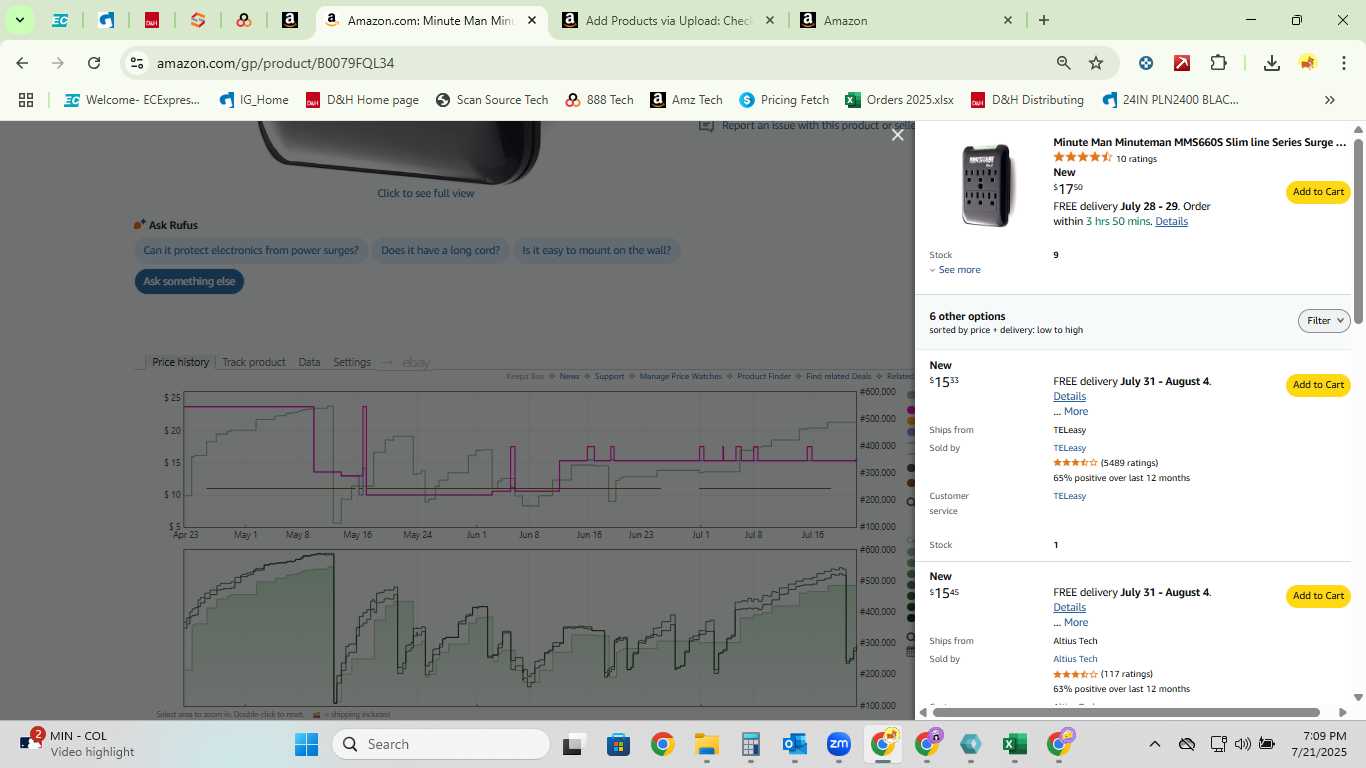Toggle the orange Keepa legend dot
This screenshot has height=768, width=1366.
(911, 422)
